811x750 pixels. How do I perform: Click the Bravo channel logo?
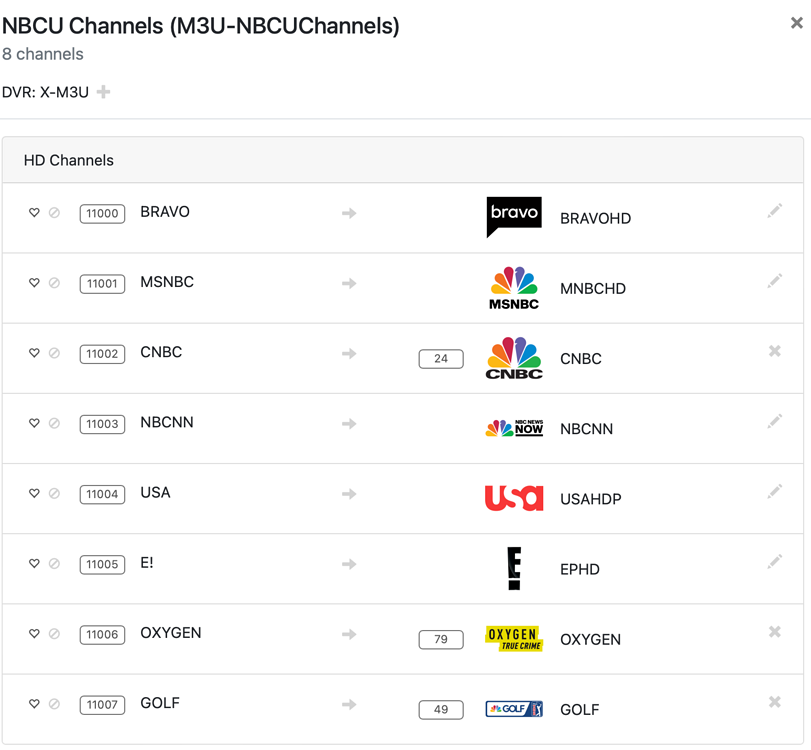513,212
